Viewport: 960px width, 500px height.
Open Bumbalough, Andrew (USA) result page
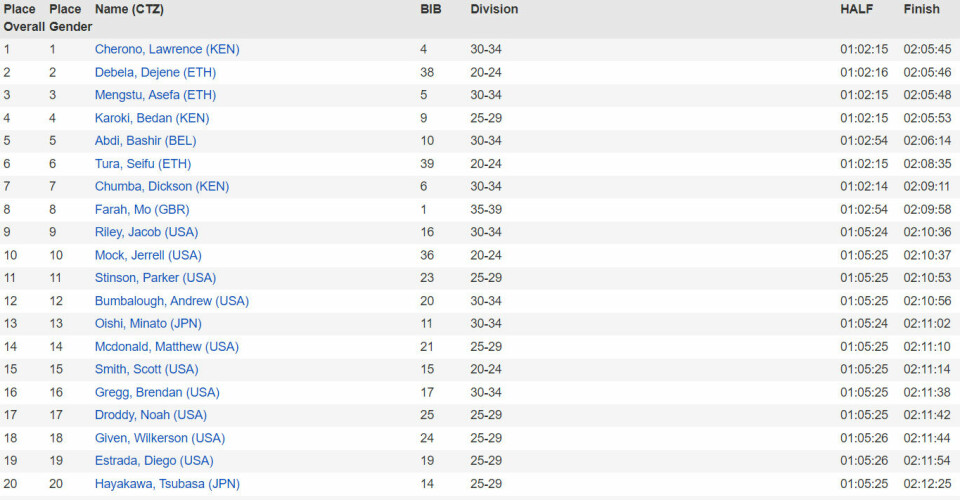click(x=172, y=301)
